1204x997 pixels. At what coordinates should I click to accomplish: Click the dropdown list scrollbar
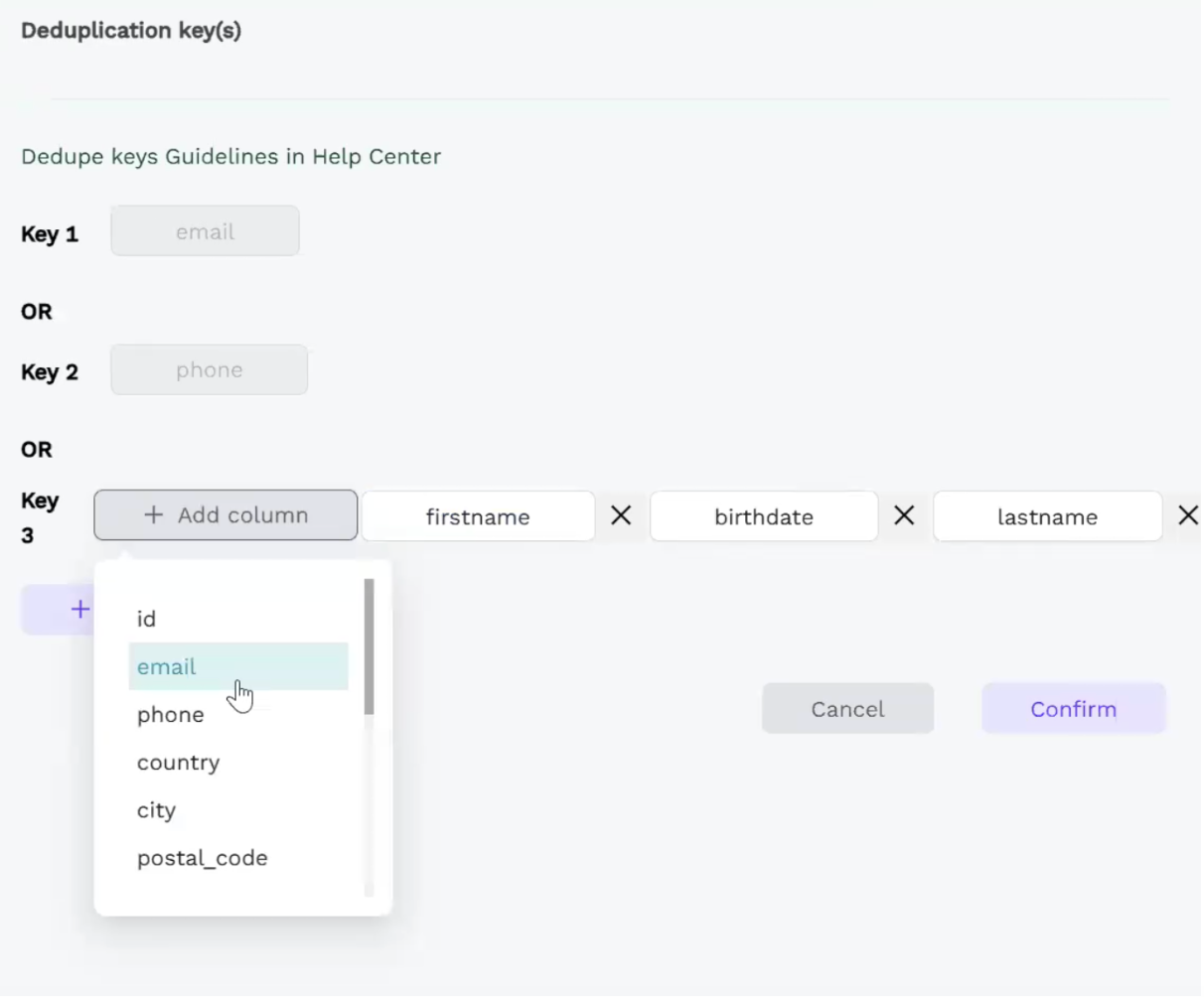370,647
